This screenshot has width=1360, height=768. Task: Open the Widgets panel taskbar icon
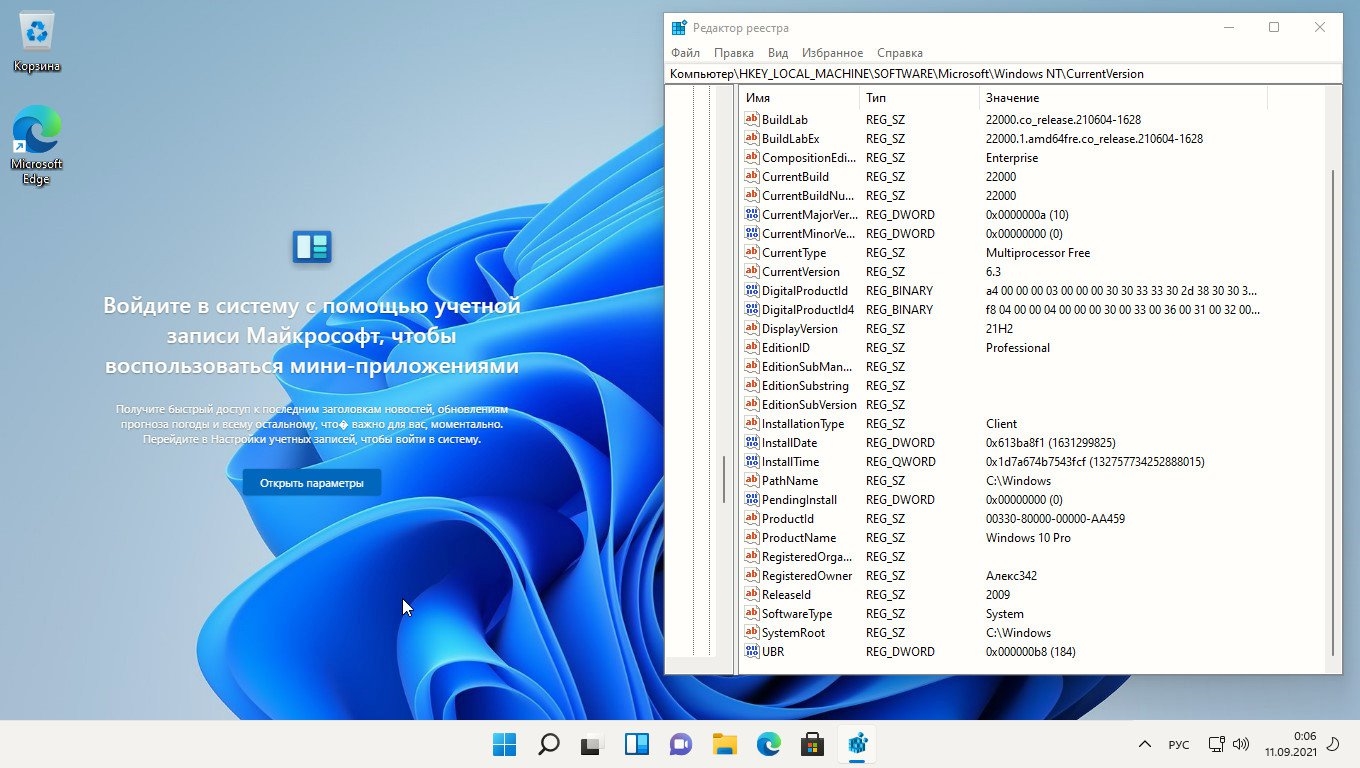click(x=637, y=744)
